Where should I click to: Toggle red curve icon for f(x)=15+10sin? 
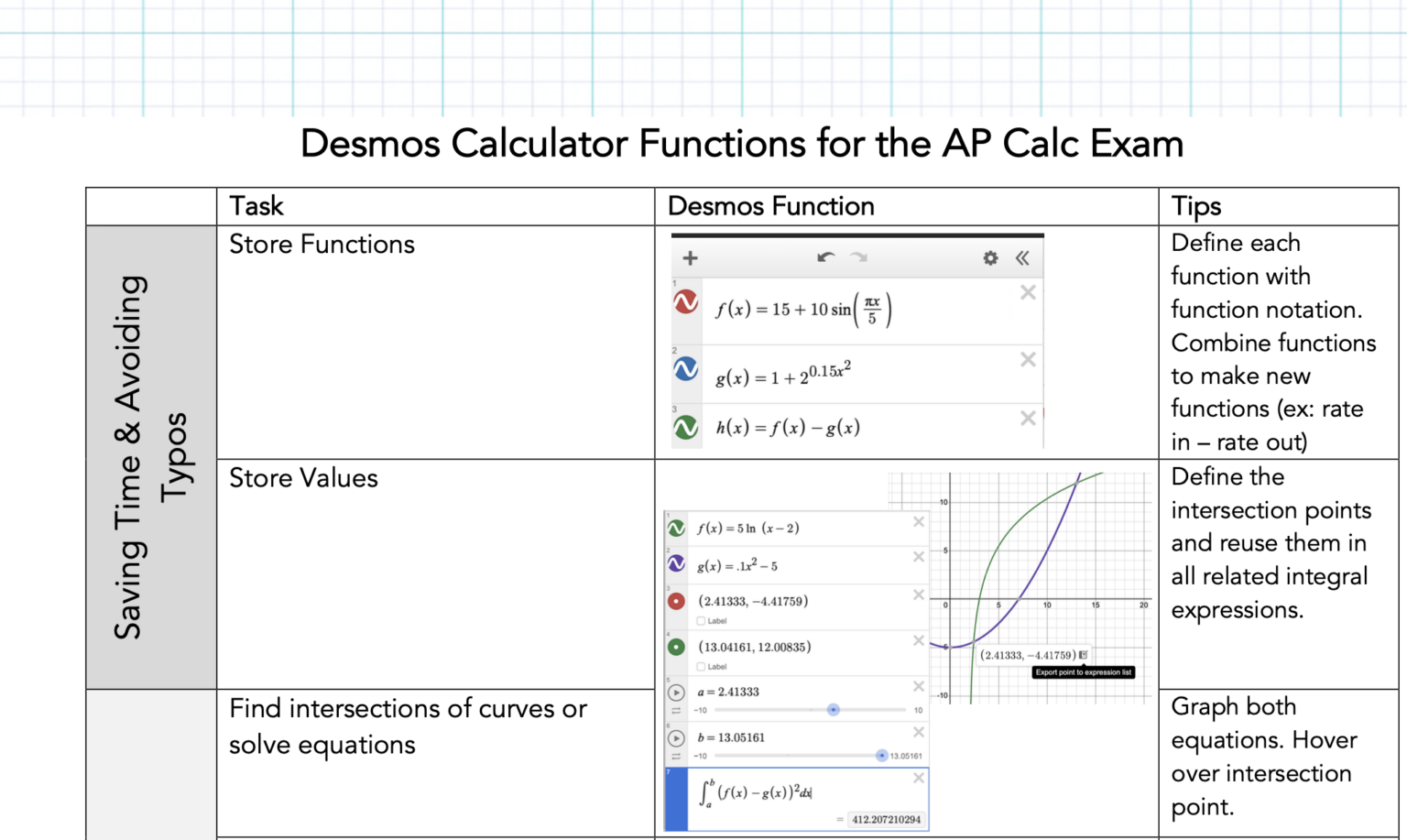click(x=686, y=301)
